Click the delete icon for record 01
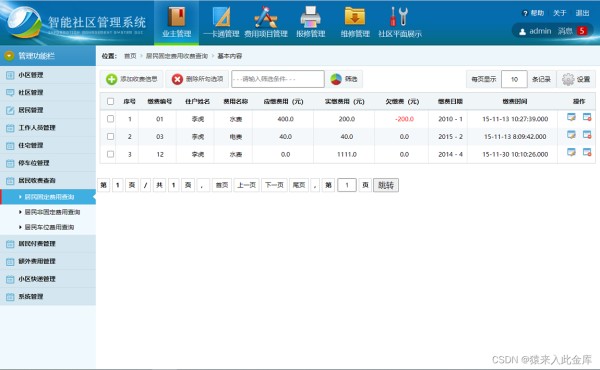Image resolution: width=600 pixels, height=370 pixels. pyautogui.click(x=587, y=117)
